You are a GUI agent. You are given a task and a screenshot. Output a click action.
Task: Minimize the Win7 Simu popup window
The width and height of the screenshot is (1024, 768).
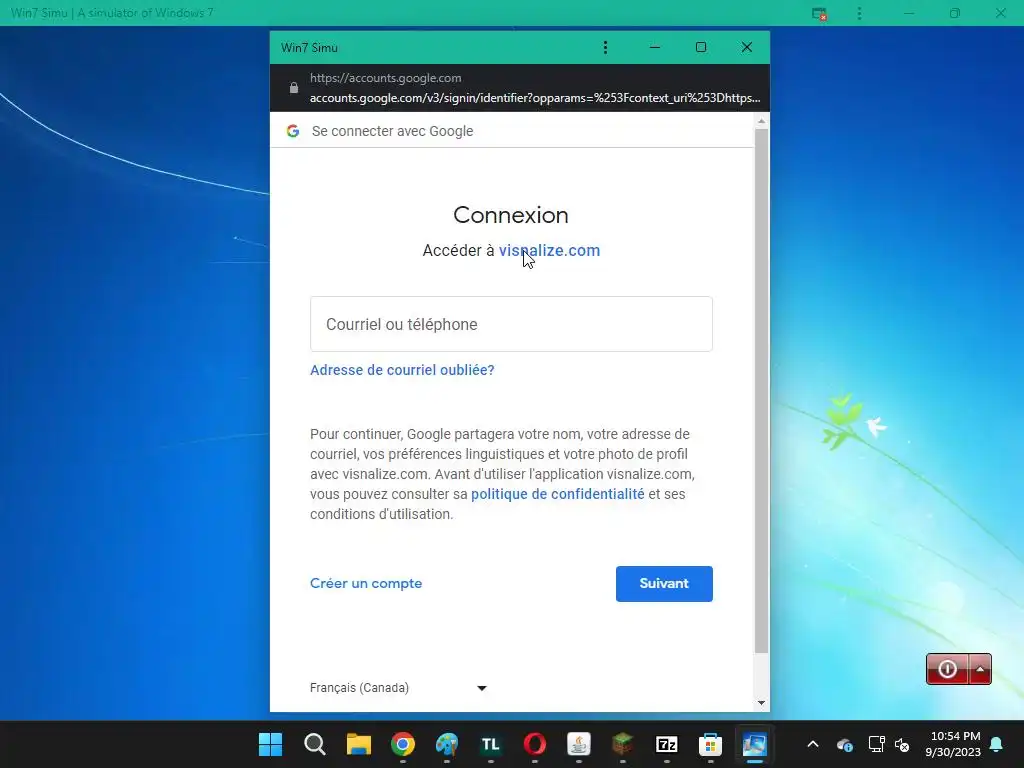(x=655, y=47)
